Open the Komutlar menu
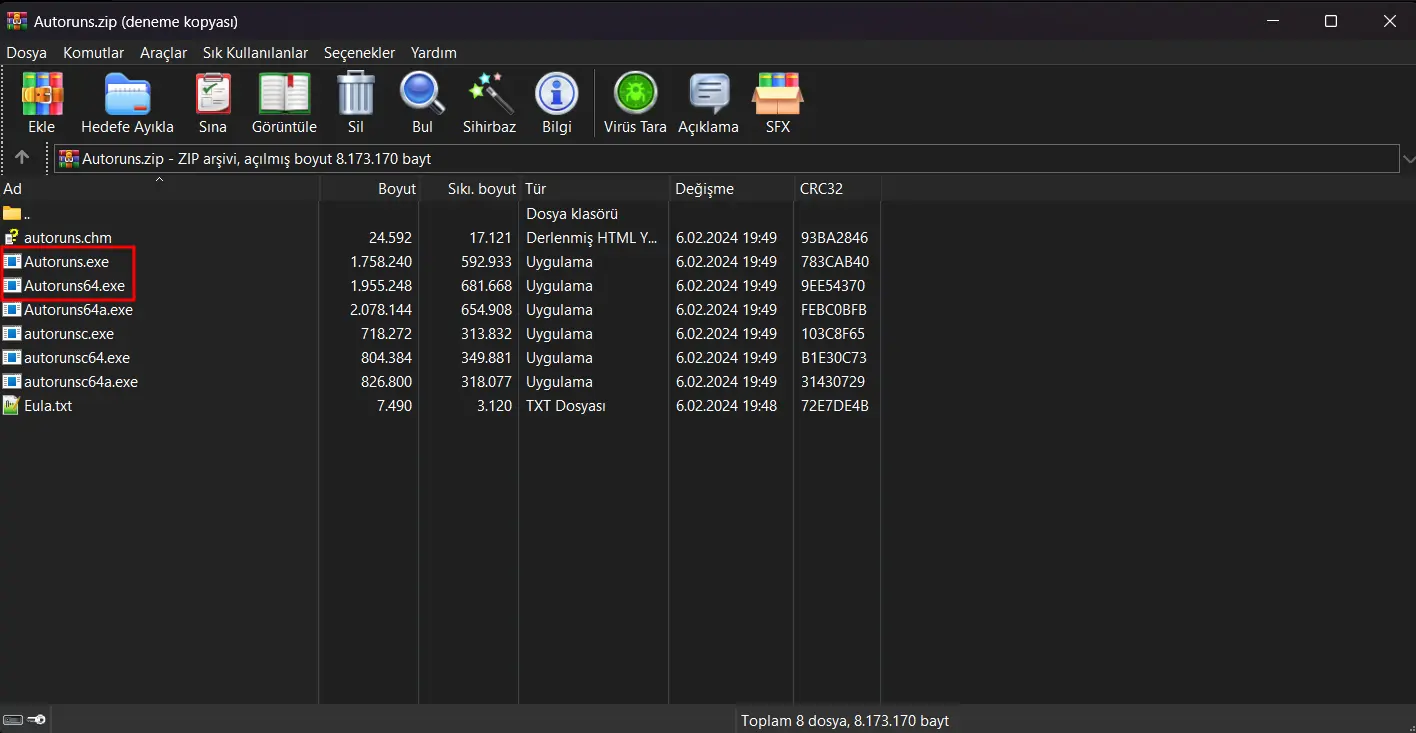Image resolution: width=1416 pixels, height=733 pixels. click(94, 53)
